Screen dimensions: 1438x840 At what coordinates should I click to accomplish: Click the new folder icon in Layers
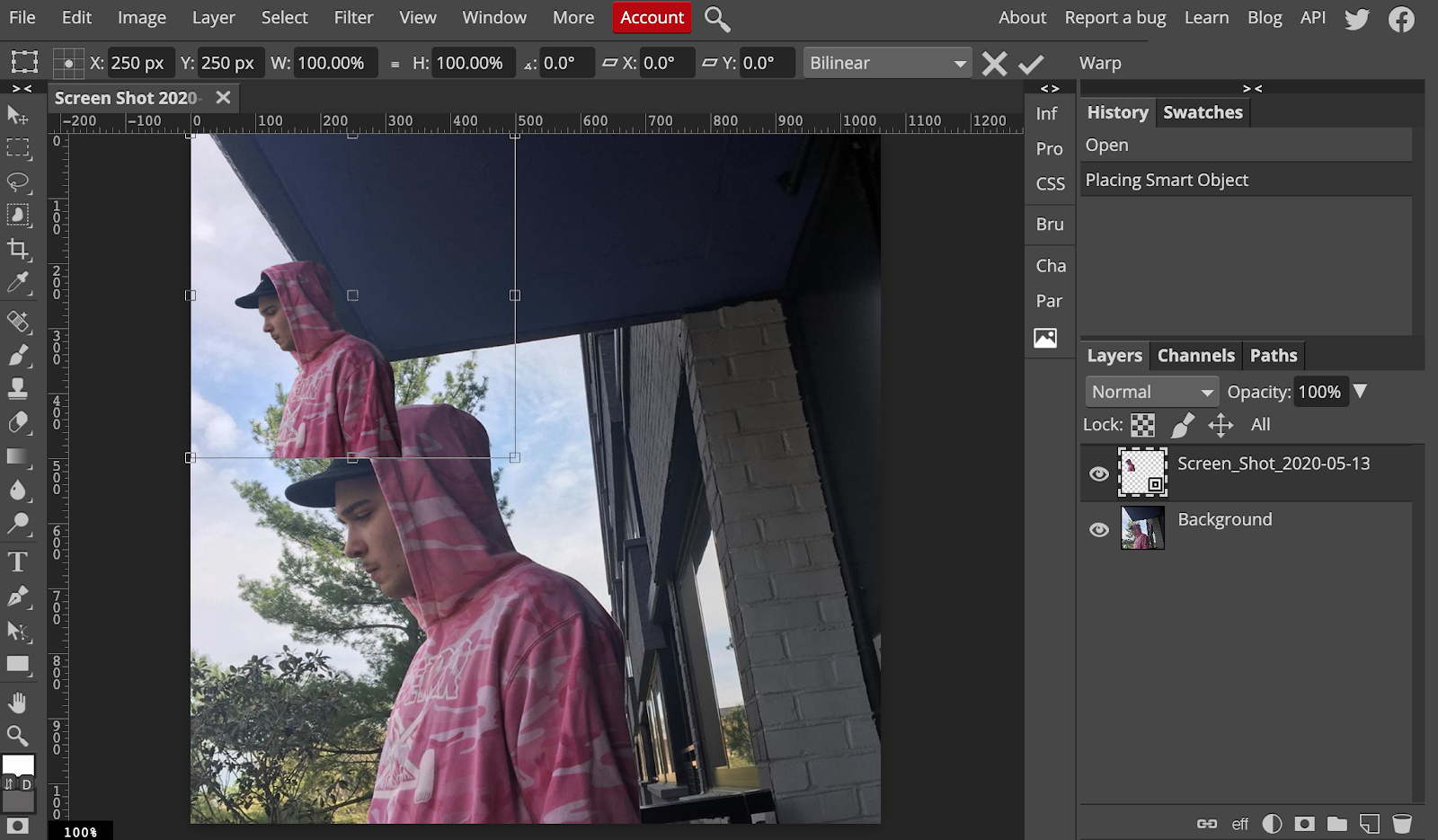[x=1337, y=823]
